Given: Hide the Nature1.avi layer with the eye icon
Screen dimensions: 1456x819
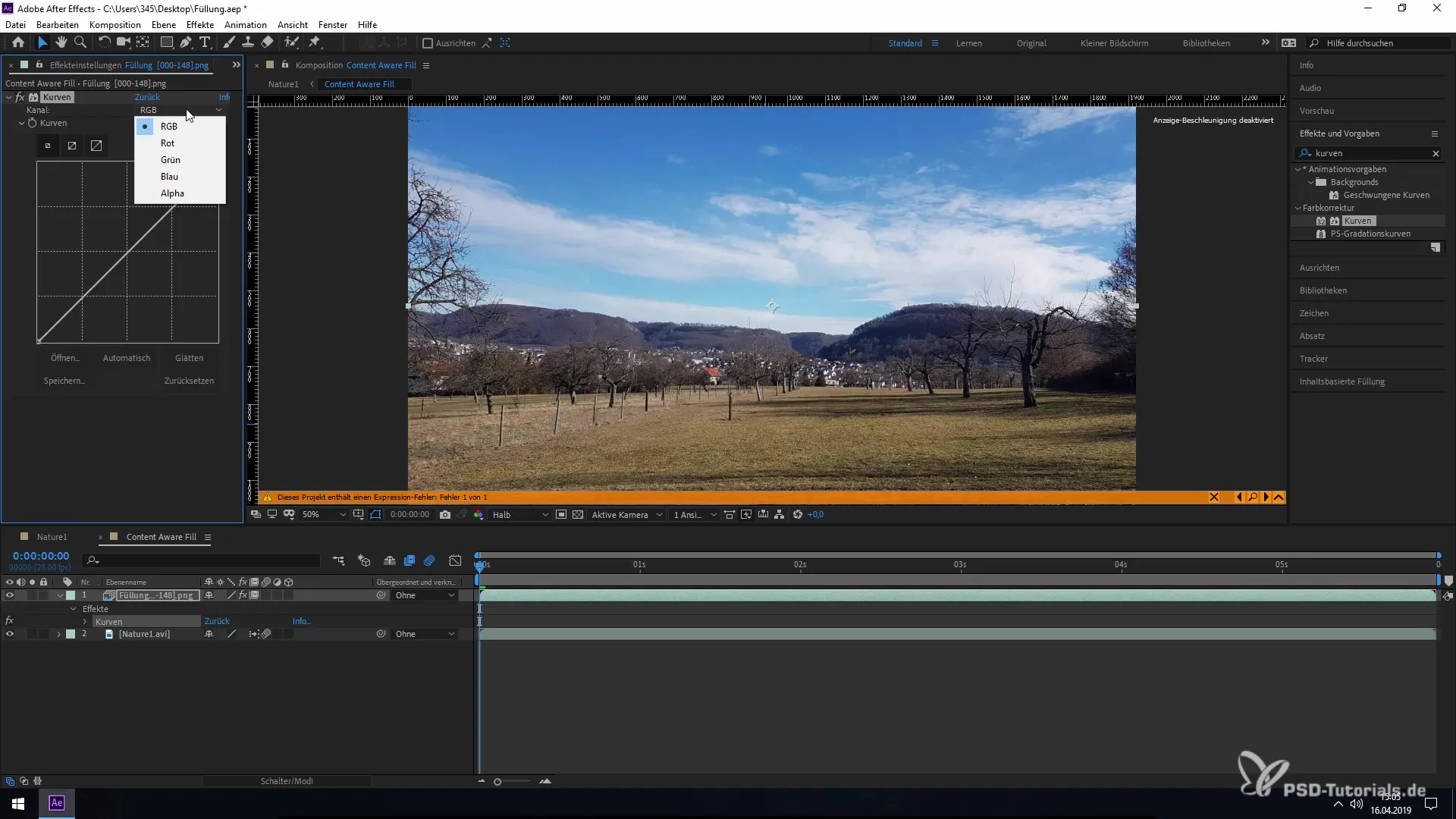Looking at the screenshot, I should pyautogui.click(x=10, y=634).
